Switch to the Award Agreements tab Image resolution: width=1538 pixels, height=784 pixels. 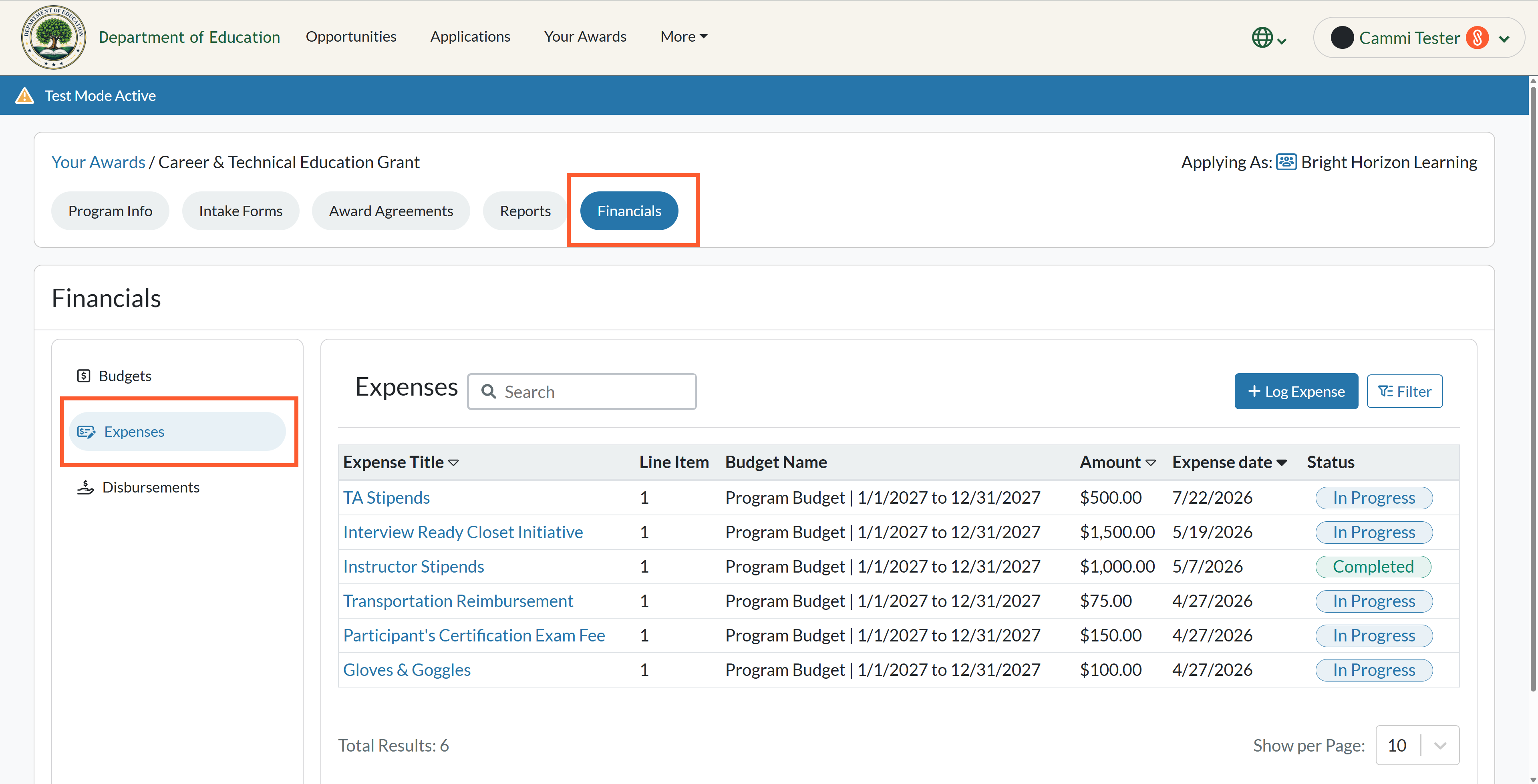point(391,211)
